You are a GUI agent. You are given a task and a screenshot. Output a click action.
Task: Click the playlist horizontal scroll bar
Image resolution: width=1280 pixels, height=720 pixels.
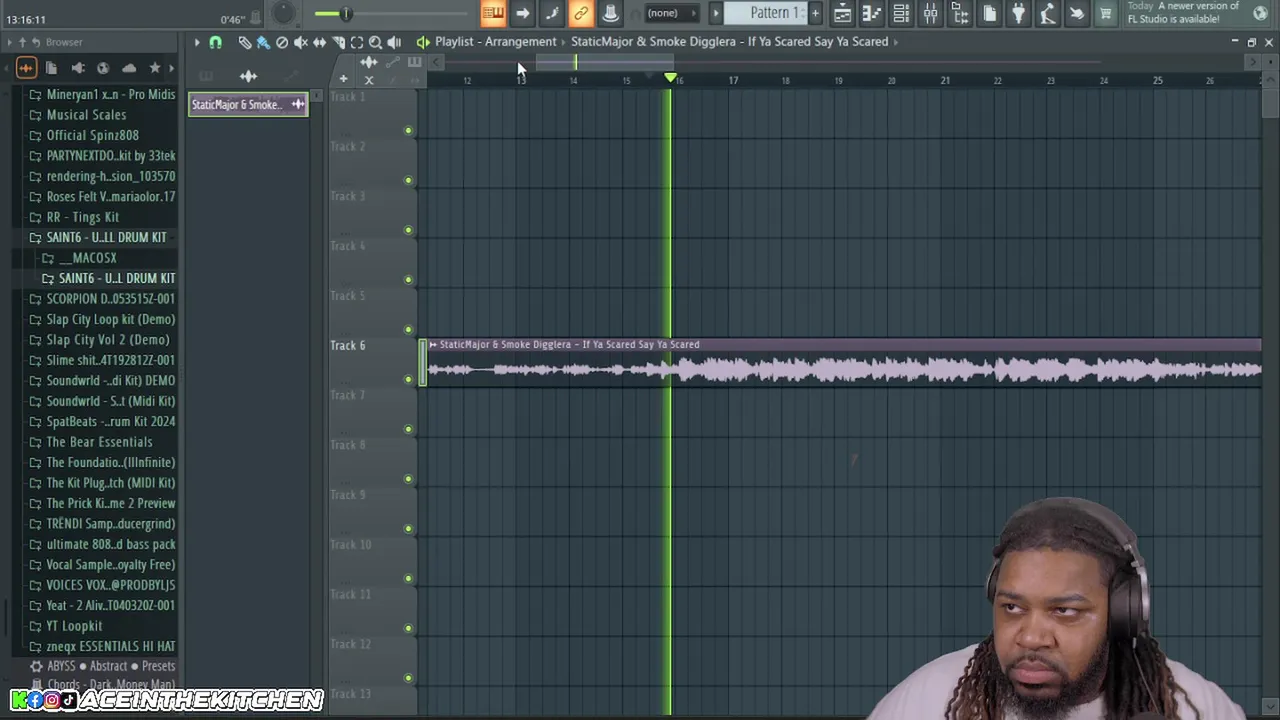[x=605, y=62]
